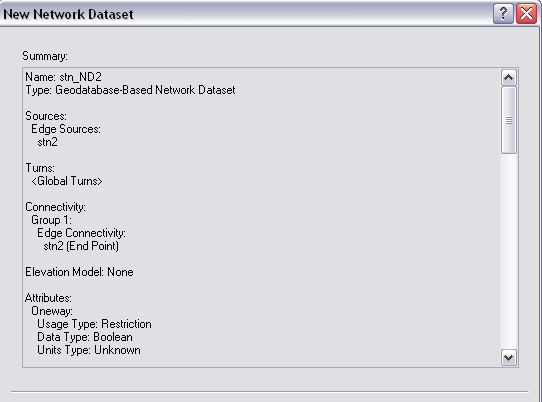Click the 'Data Type: Boolean' line

point(85,337)
